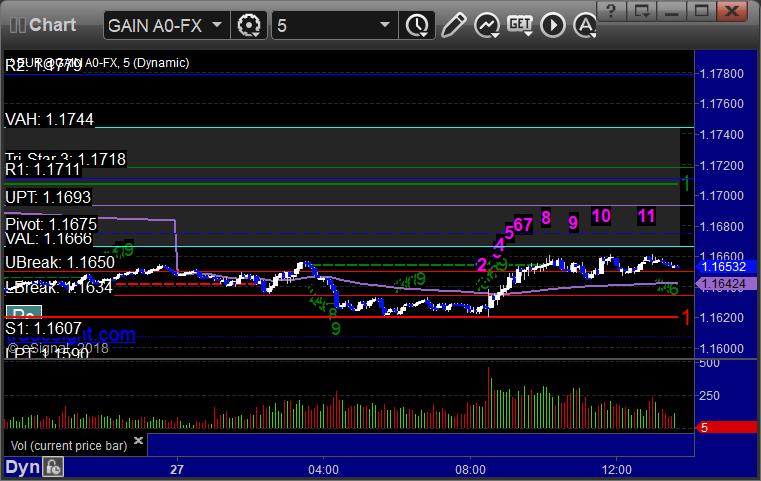Close the chart window
This screenshot has height=481, width=761.
tap(732, 10)
